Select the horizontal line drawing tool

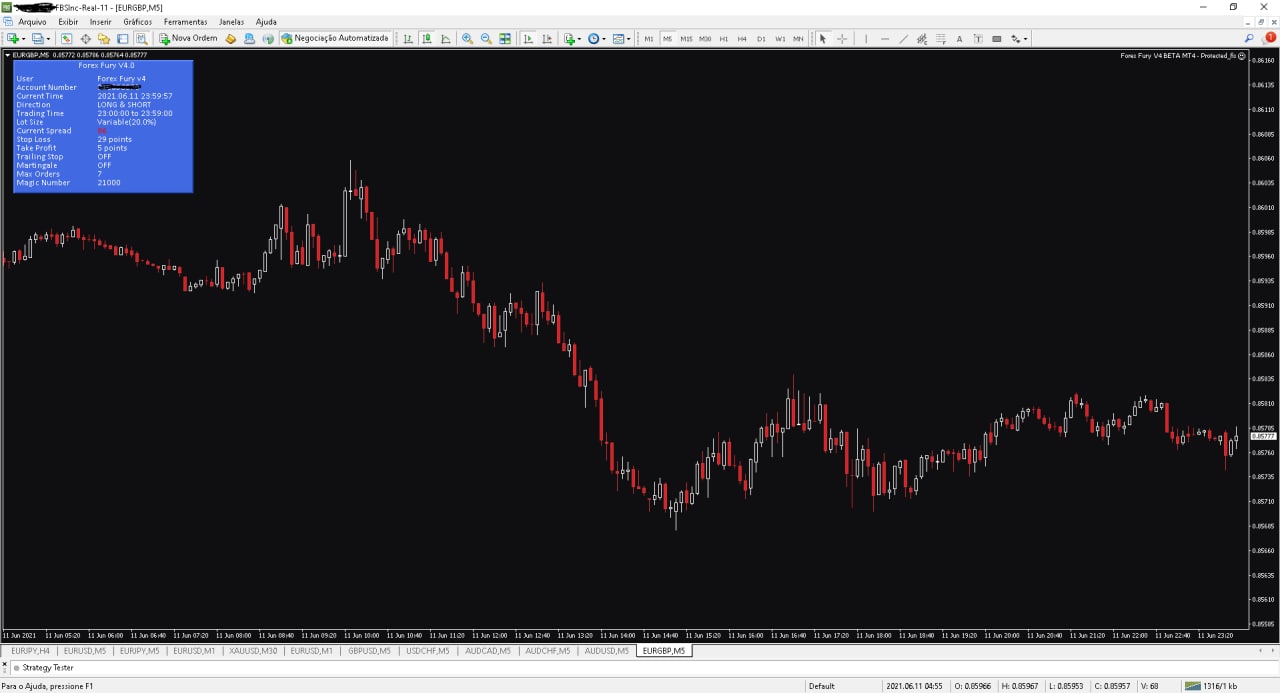click(x=885, y=39)
